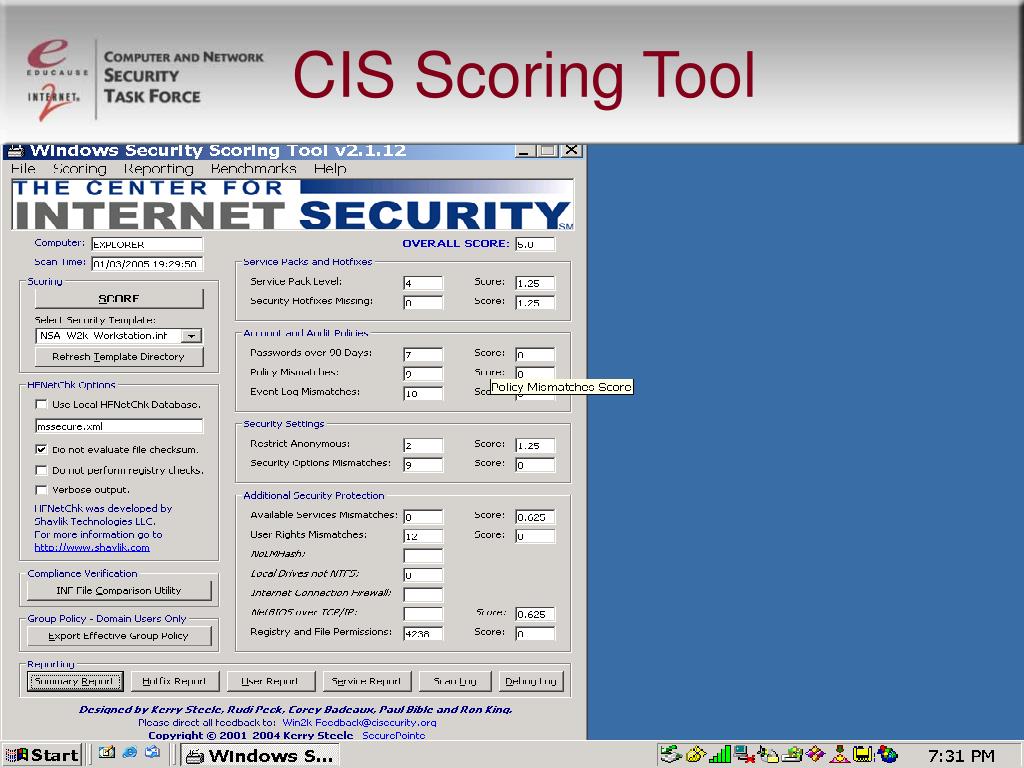The width and height of the screenshot is (1024, 768).
Task: Launch Internet Explorer from quick launch
Action: click(129, 752)
